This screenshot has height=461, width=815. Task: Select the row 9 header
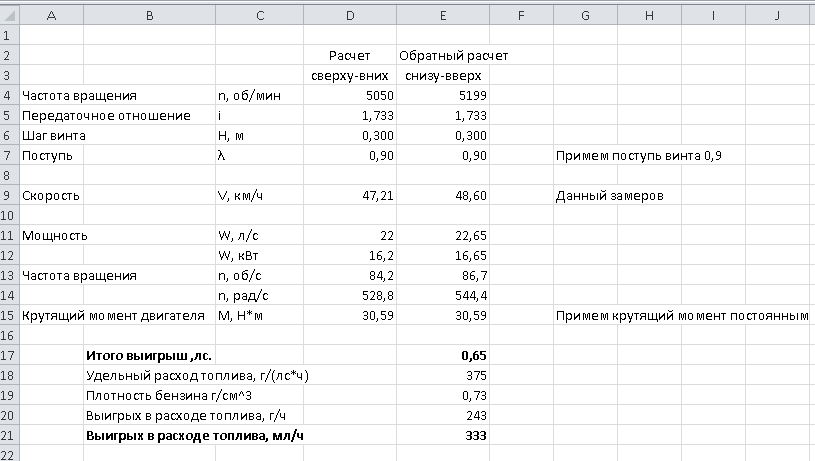[9, 196]
